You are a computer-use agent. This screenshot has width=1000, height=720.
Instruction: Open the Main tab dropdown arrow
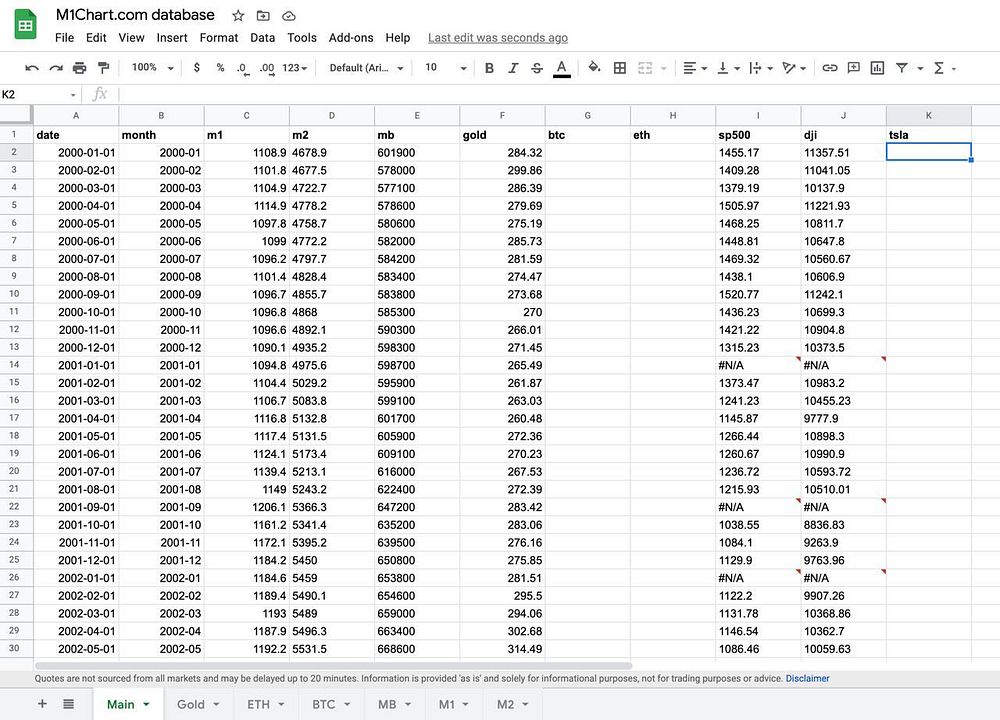click(x=146, y=705)
